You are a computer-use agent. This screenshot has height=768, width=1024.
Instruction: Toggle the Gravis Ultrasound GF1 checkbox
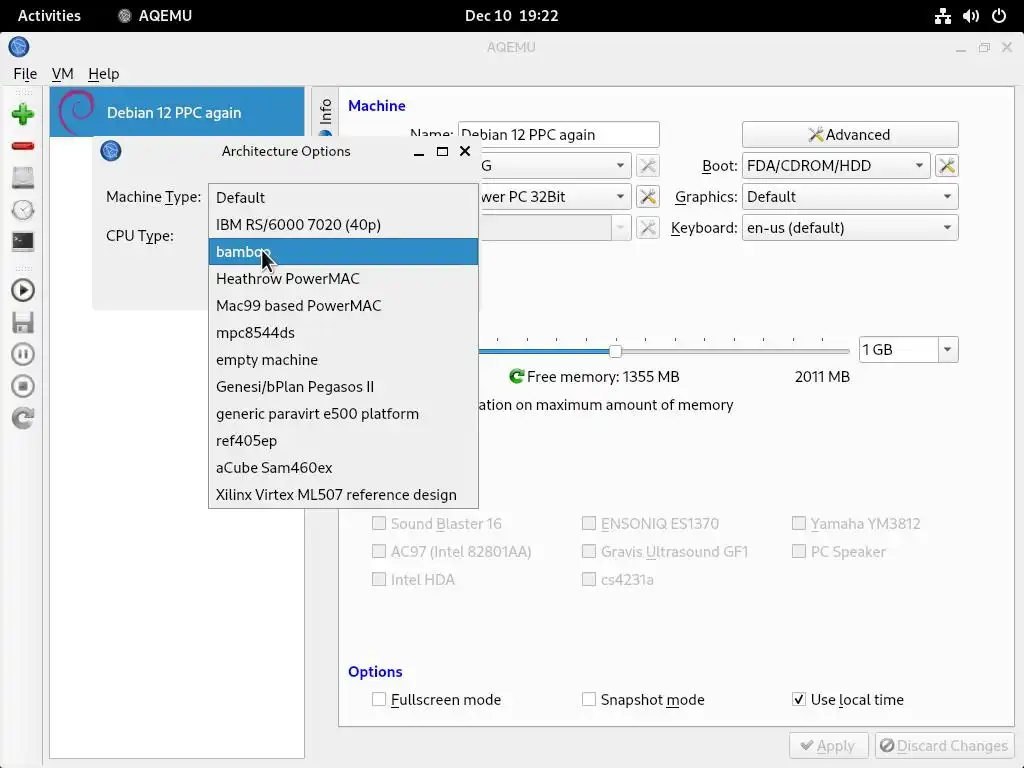coord(588,551)
